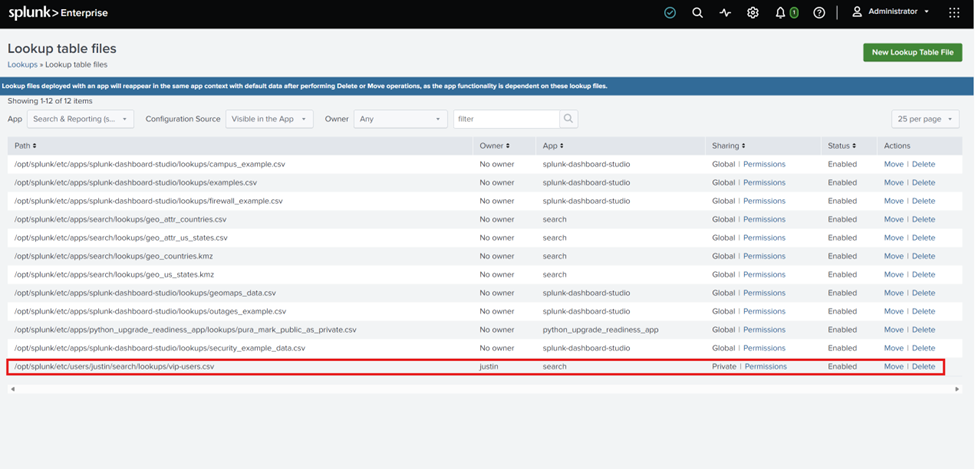Screen dimensions: 975x469
Task: Open the notifications bell icon
Action: 780,12
